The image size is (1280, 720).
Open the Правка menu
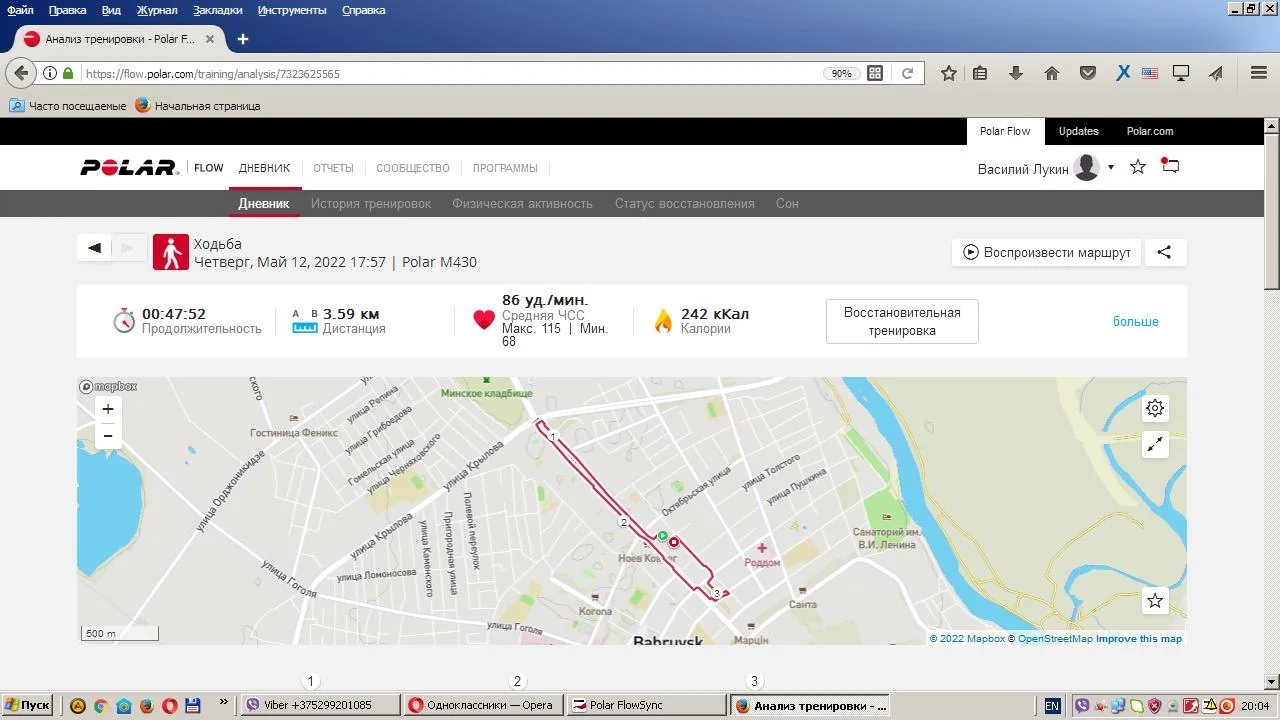point(67,10)
